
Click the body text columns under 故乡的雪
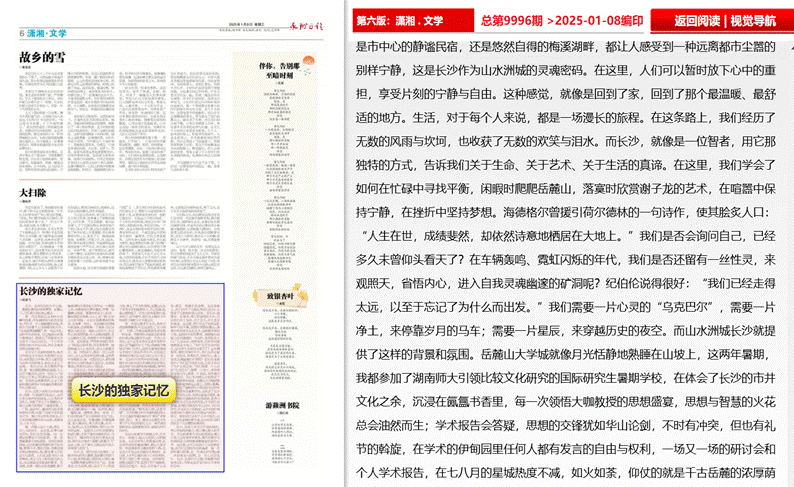pyautogui.click(x=120, y=120)
